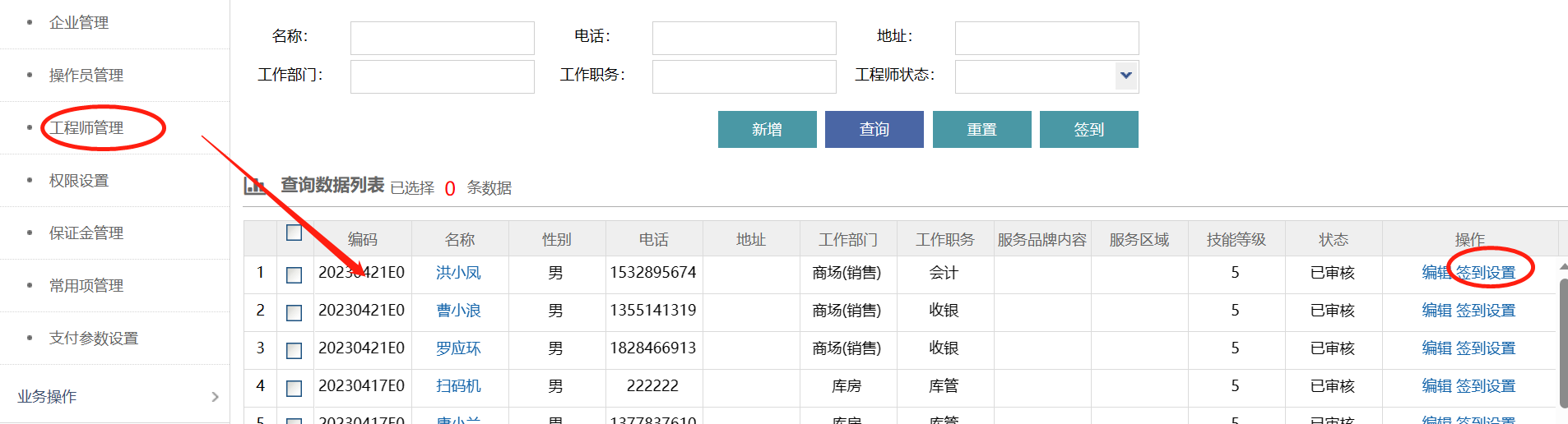The width and height of the screenshot is (1568, 424).
Task: Go to 权限设置 menu item
Action: click(79, 181)
